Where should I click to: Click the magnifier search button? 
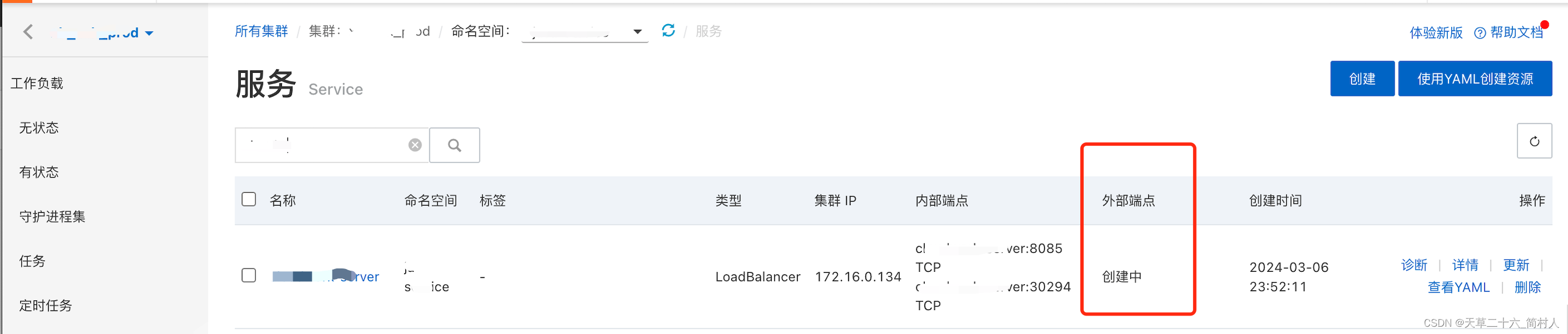tap(454, 145)
